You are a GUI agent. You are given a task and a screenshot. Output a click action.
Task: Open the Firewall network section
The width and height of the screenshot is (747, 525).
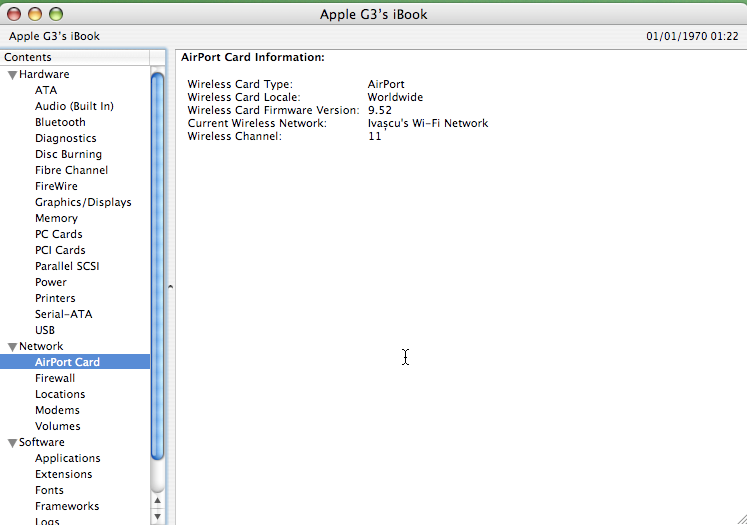click(55, 378)
